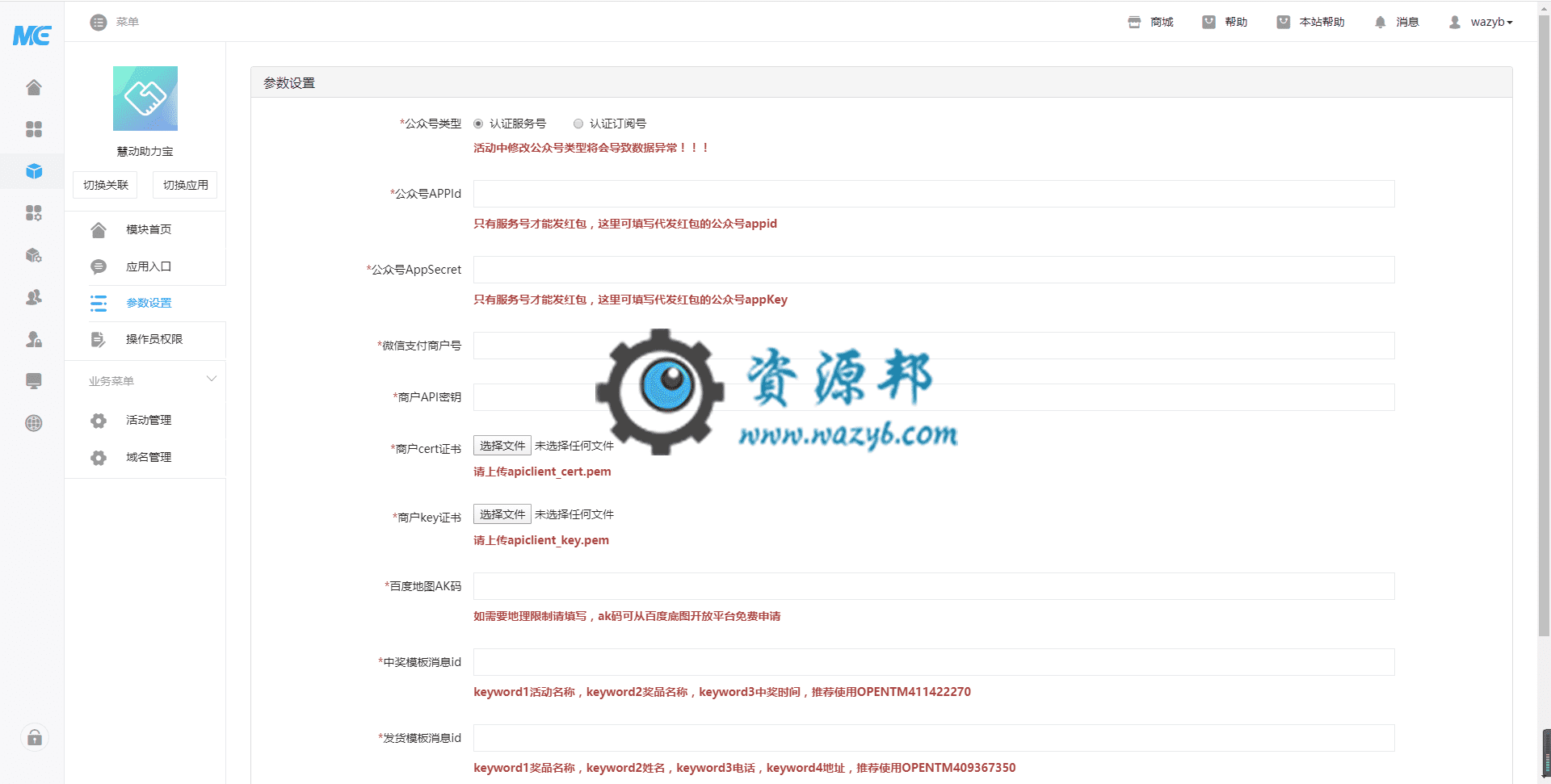Image resolution: width=1551 pixels, height=784 pixels.
Task: Click the 商城 store icon
Action: (x=1134, y=23)
